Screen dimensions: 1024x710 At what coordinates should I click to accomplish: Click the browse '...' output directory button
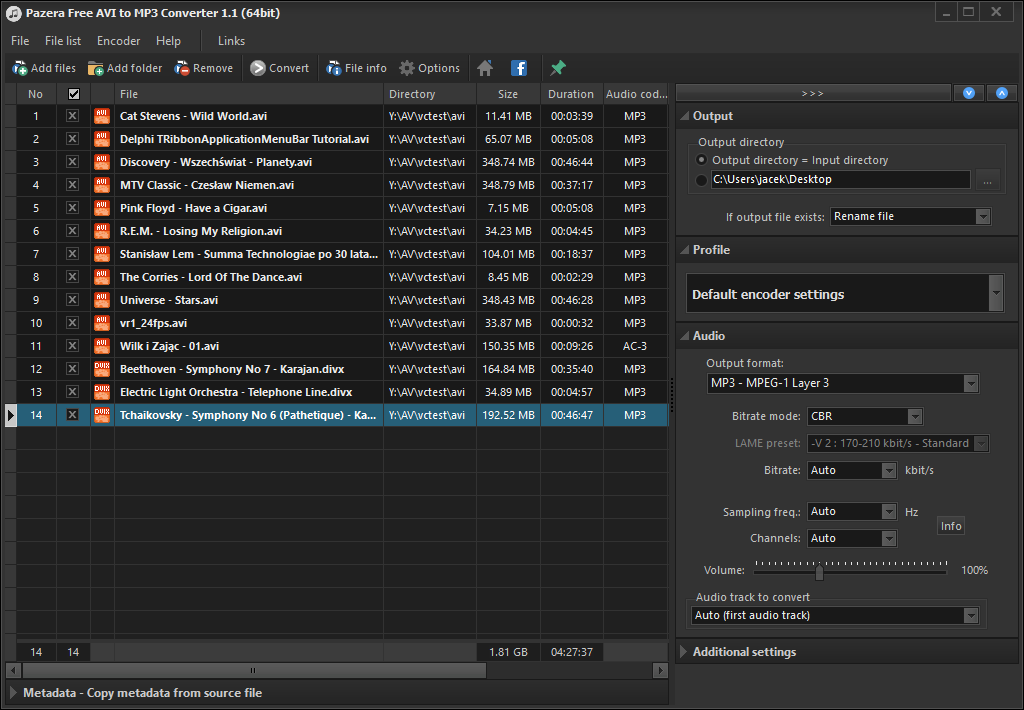point(987,180)
